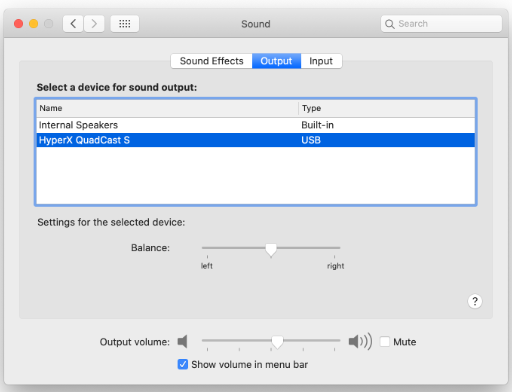The width and height of the screenshot is (512, 392).
Task: Select Internal Speakers as output device
Action: click(256, 125)
